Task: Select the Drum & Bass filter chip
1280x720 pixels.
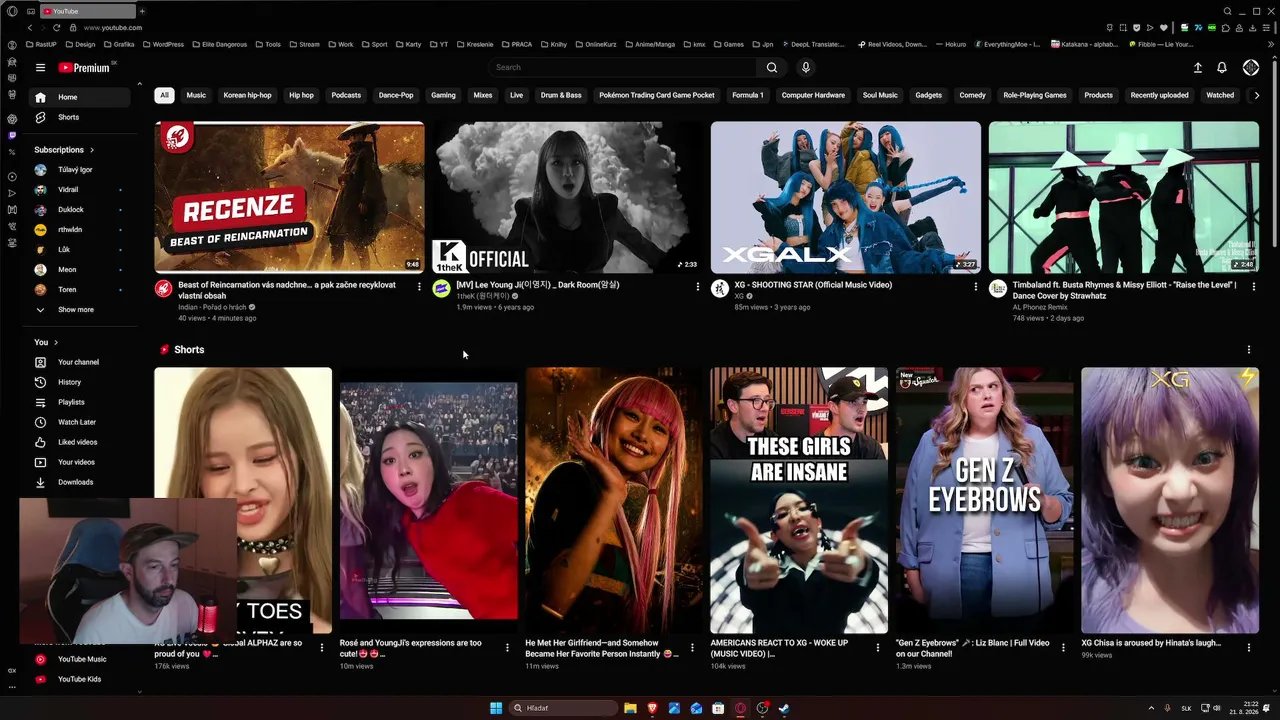Action: 561,95
